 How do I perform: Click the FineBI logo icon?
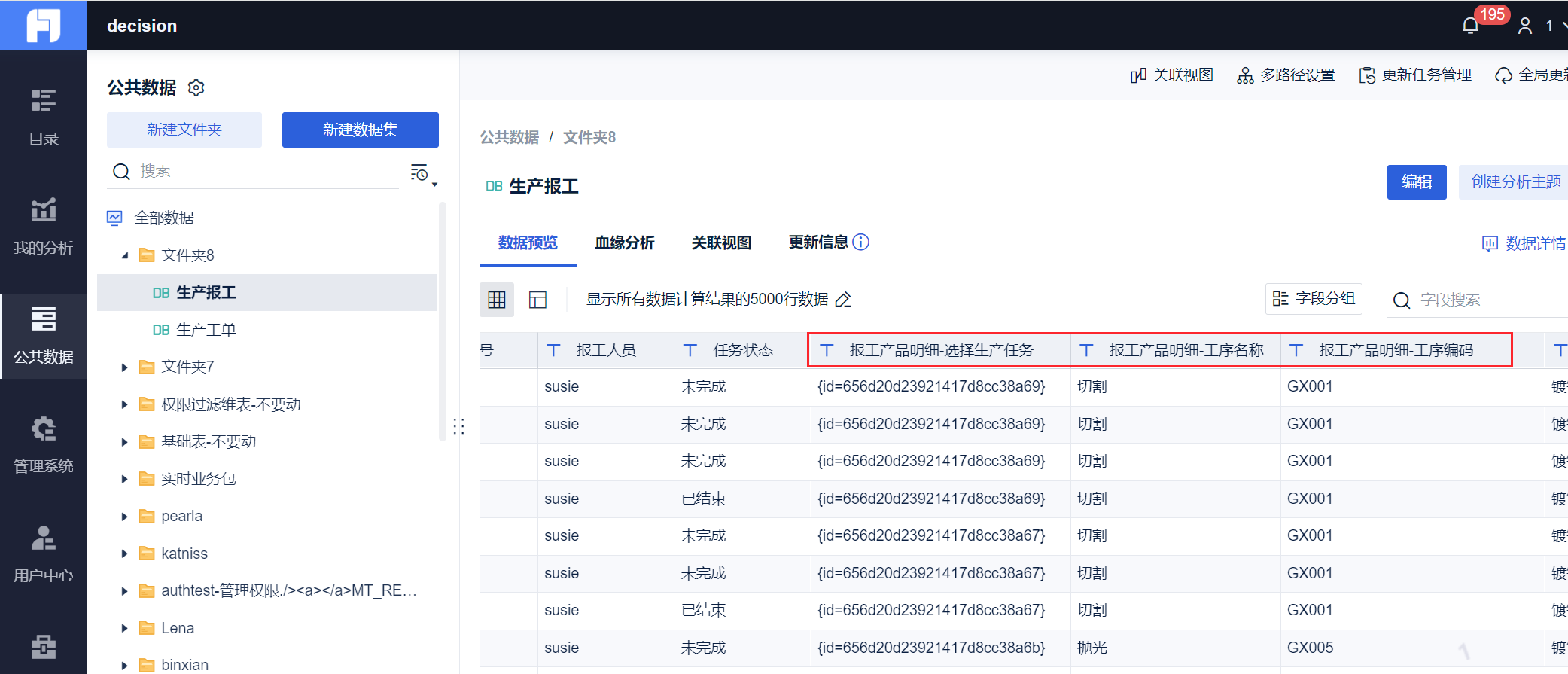43,26
